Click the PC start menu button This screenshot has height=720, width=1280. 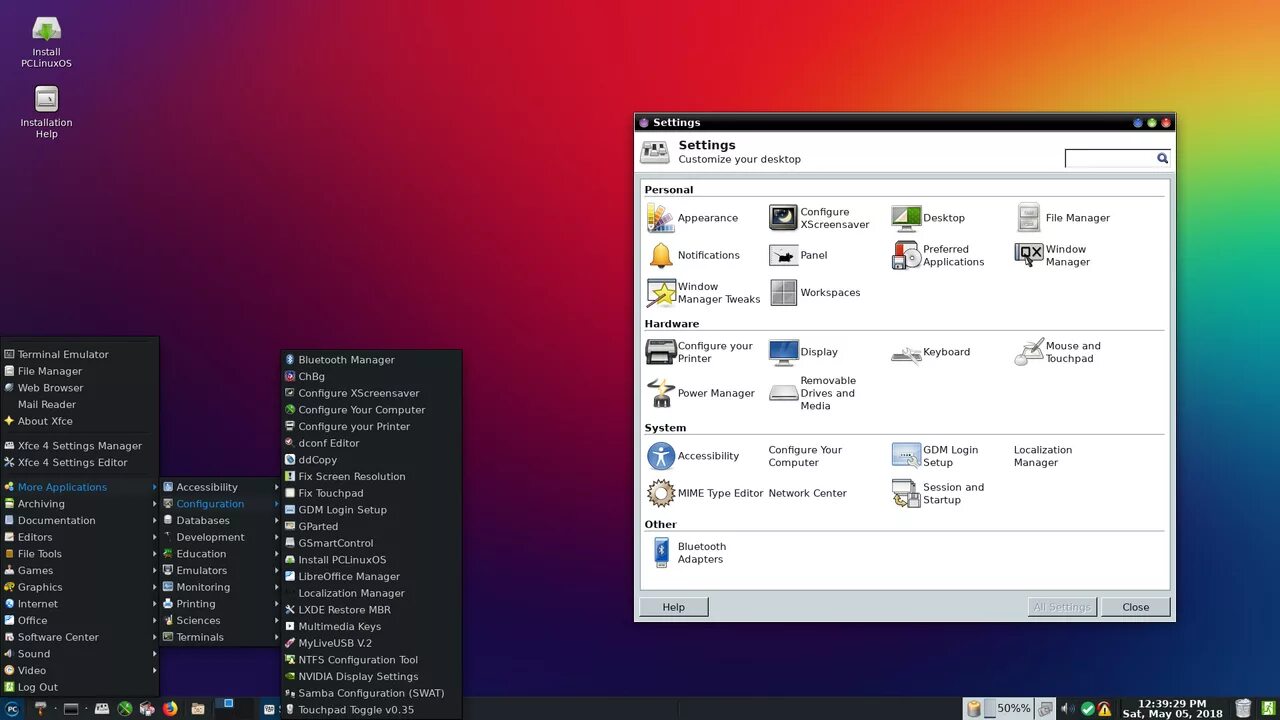coord(13,709)
